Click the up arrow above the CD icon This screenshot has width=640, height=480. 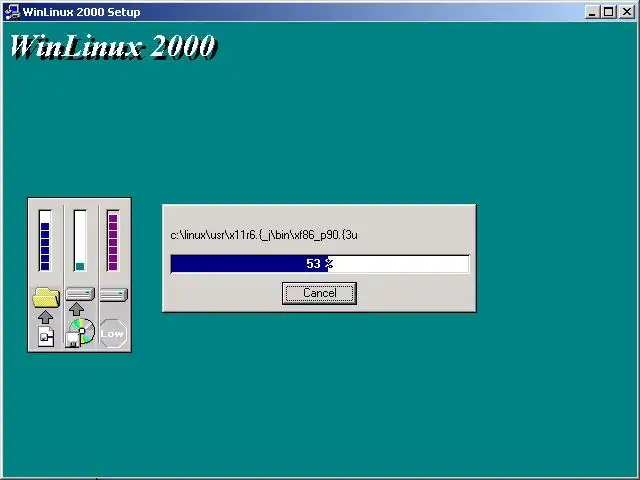click(x=76, y=309)
